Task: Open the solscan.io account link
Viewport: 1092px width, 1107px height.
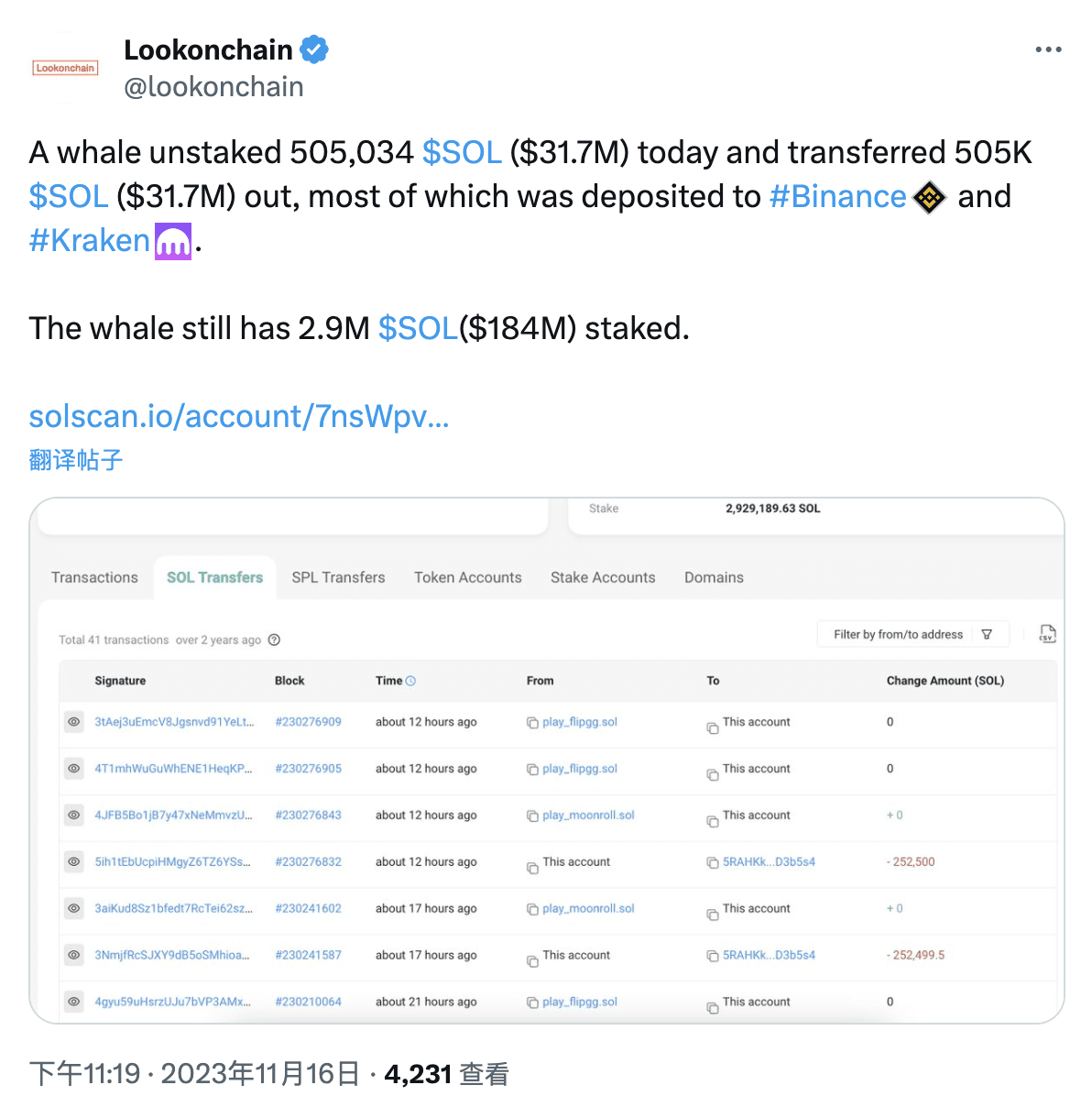Action: pos(238,417)
